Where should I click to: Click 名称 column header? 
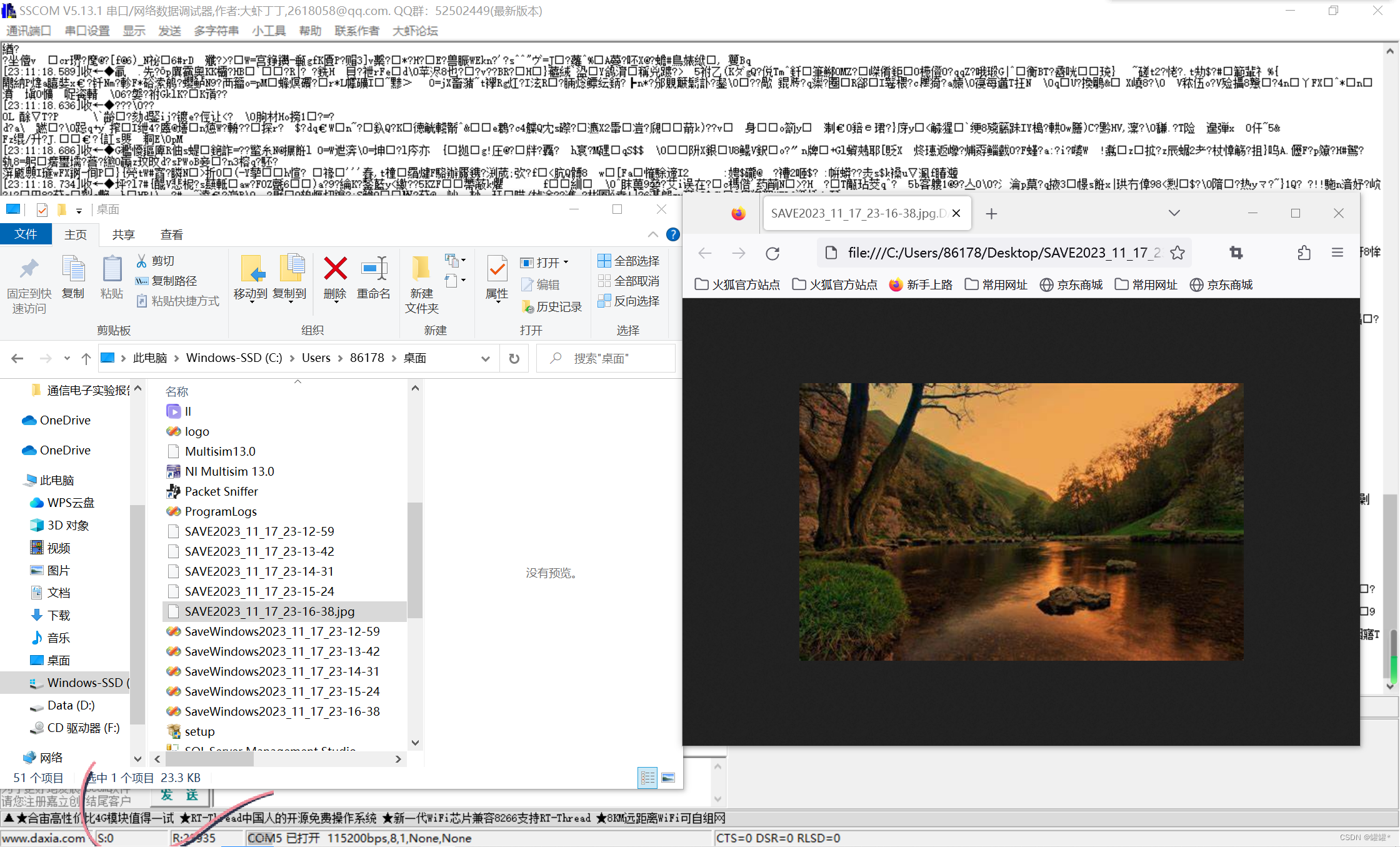pos(177,391)
